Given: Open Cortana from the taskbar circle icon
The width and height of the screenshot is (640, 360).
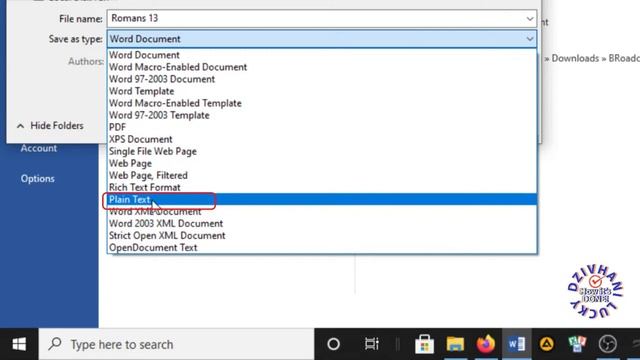Looking at the screenshot, I should 333,344.
